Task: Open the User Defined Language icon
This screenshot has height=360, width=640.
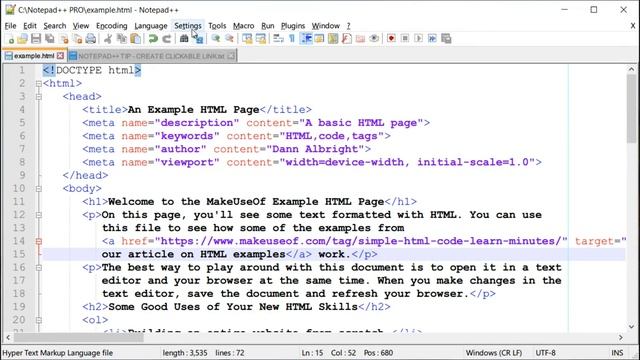Action: pos(320,39)
